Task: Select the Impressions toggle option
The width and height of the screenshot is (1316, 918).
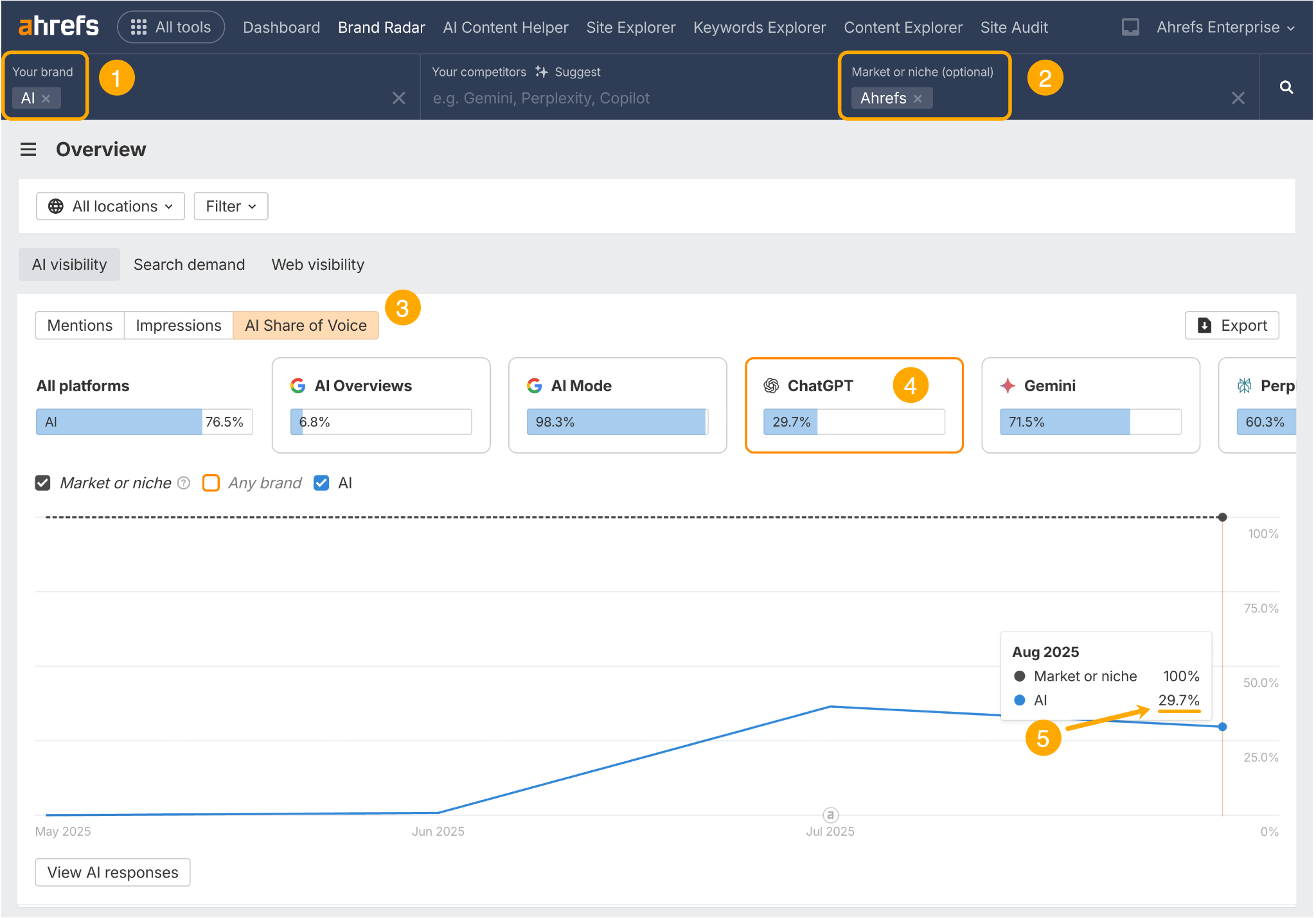Action: [x=178, y=325]
